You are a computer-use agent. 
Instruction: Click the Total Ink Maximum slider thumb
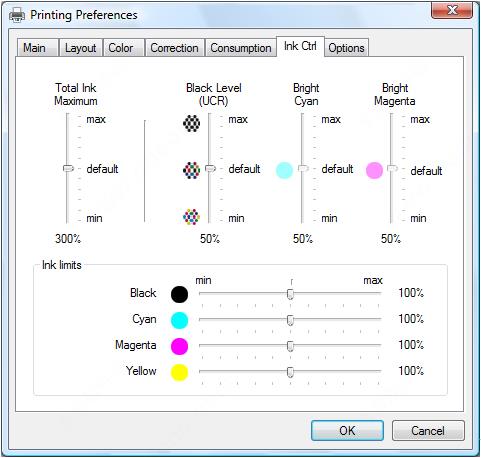coord(68,168)
